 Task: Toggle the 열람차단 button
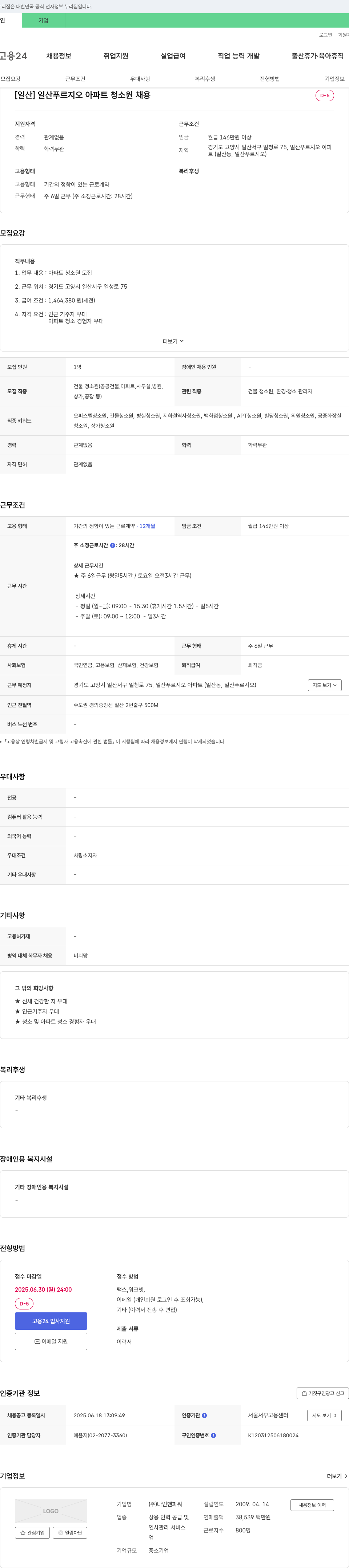click(70, 1533)
